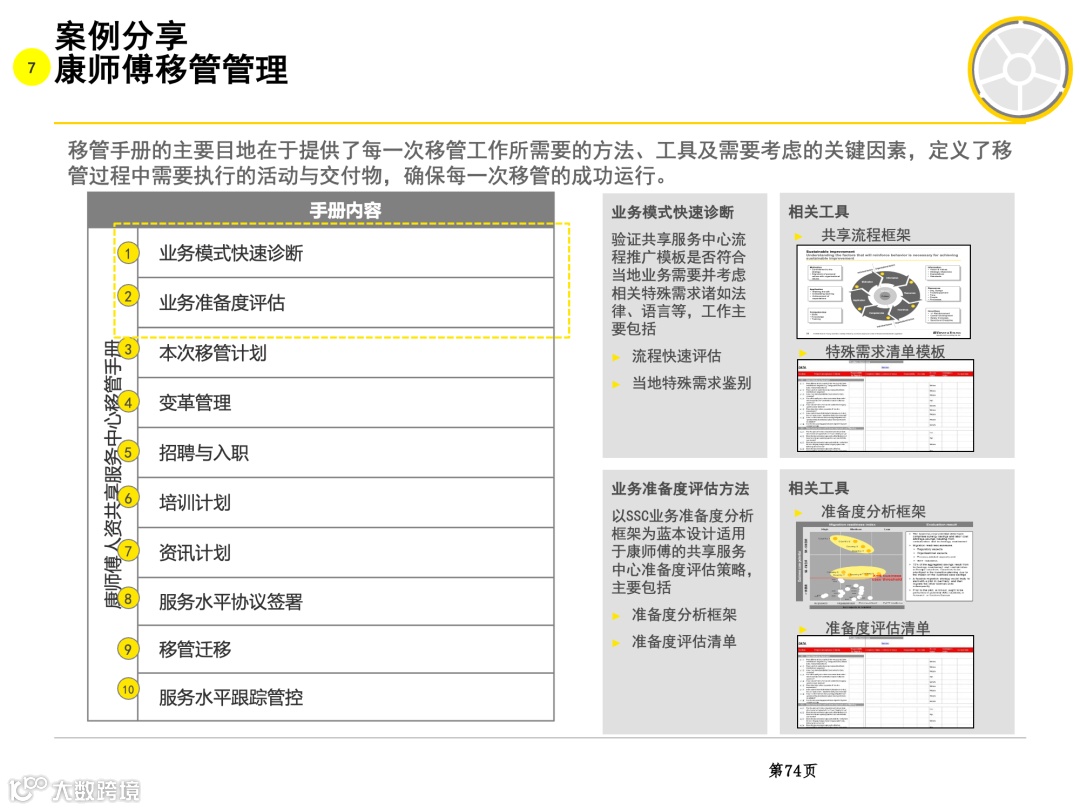The image size is (1080, 810).
Task: Click the arrow bullet before 准备度评估清单 in the method list
Action: 616,643
